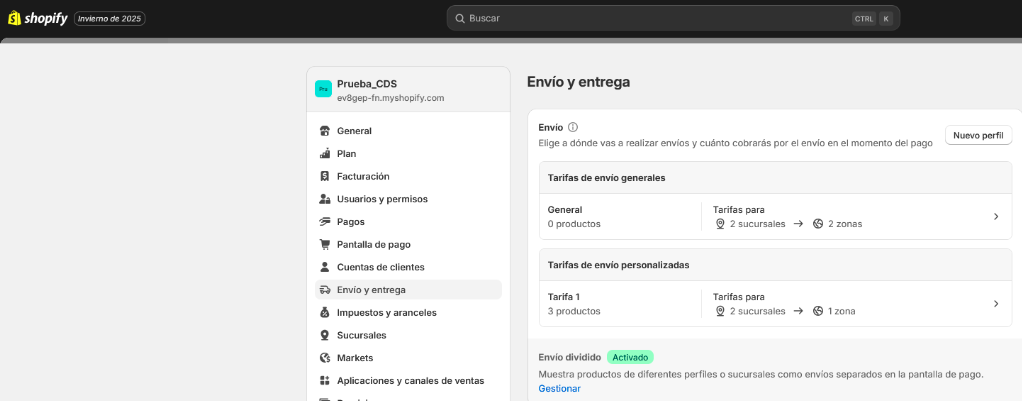Click the Invierno de 2025 badge
1022x401 pixels.
pos(110,18)
